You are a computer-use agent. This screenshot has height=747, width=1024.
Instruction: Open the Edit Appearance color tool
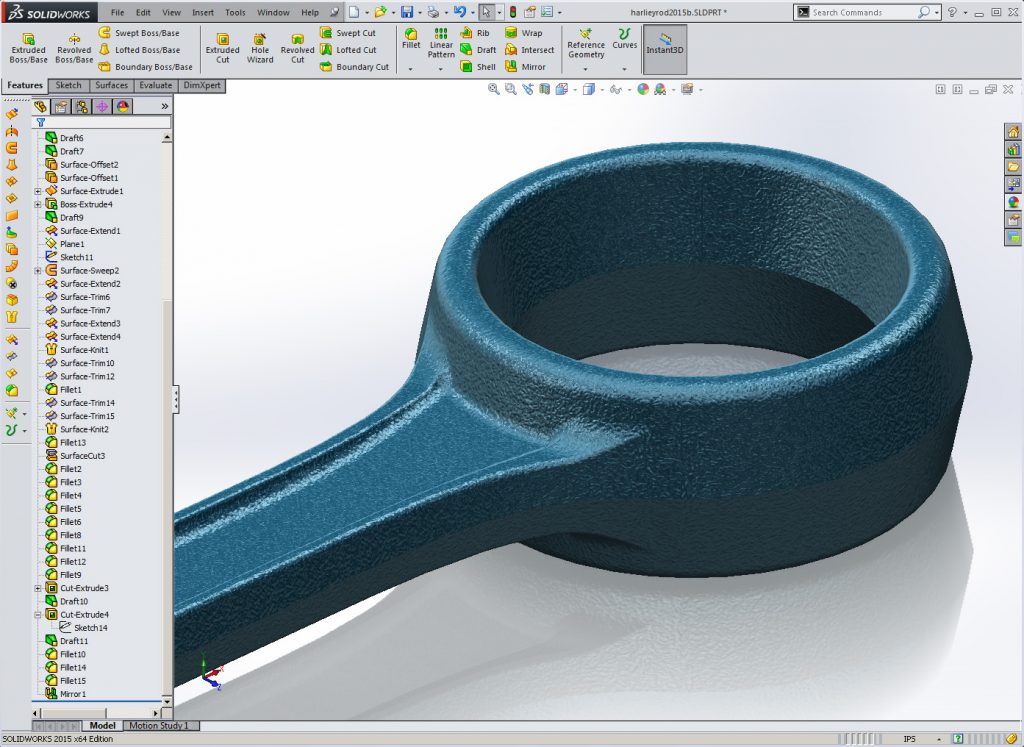coord(644,90)
